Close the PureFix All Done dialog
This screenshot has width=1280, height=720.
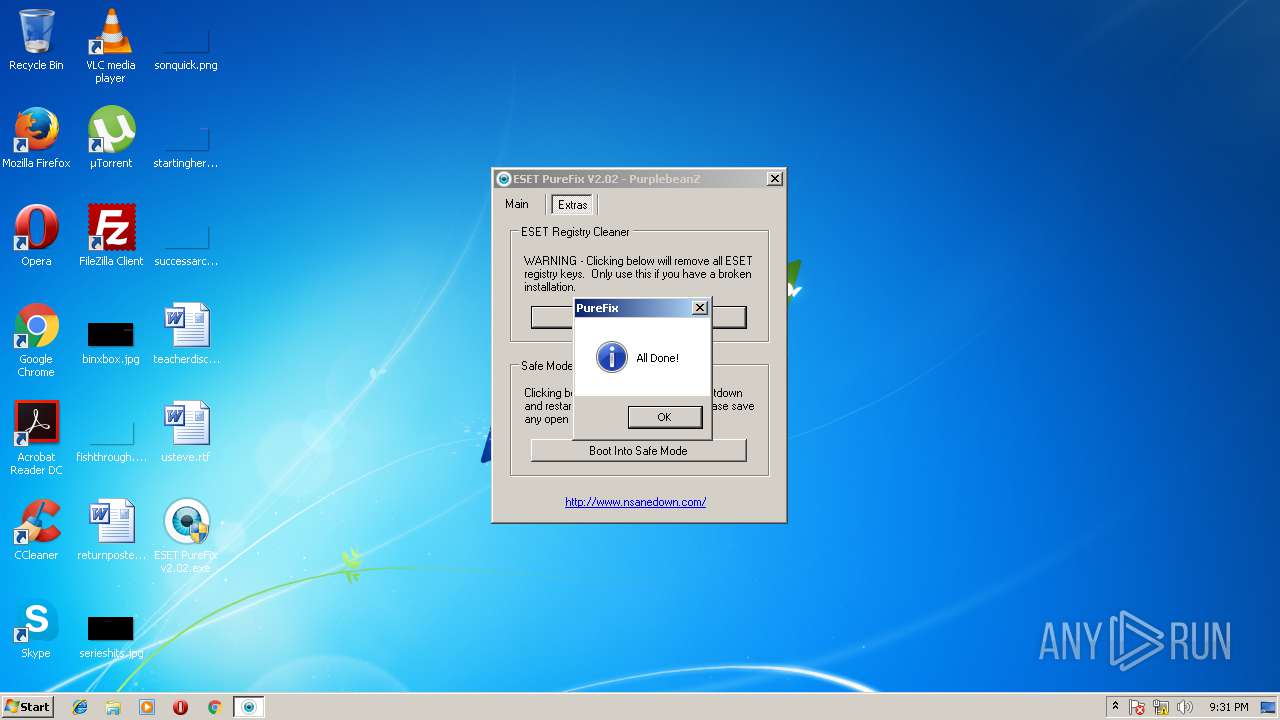click(700, 308)
